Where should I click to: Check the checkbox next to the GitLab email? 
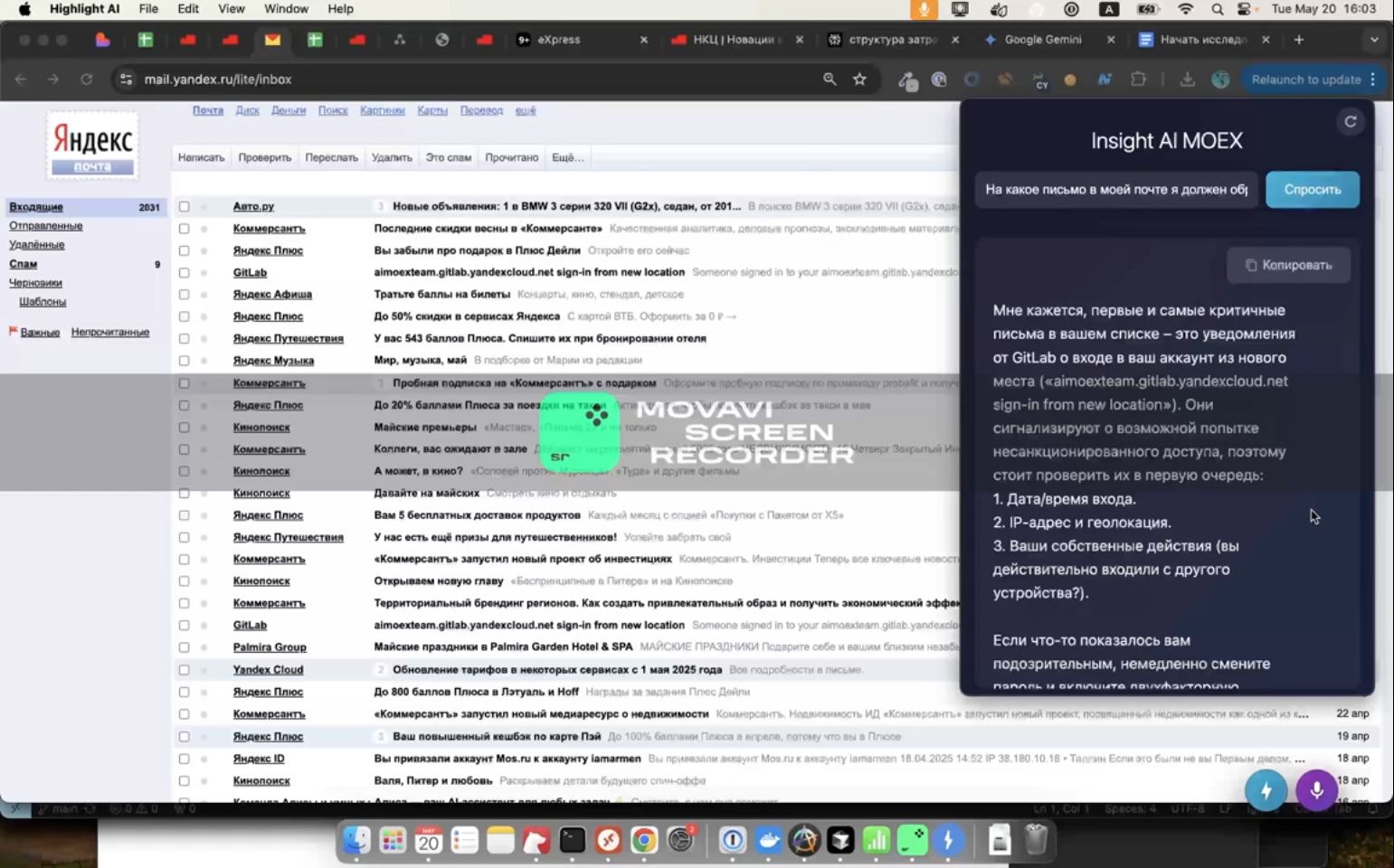tap(184, 272)
